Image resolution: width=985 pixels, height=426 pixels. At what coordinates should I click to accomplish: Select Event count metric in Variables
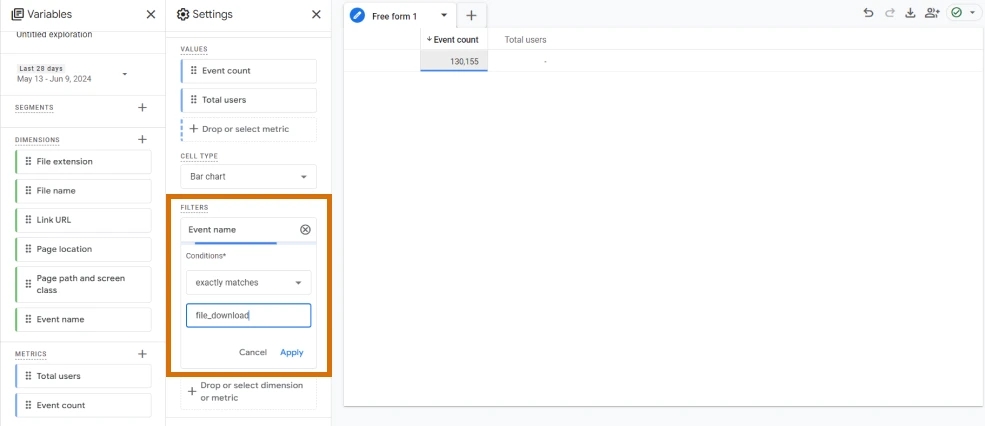click(83, 405)
